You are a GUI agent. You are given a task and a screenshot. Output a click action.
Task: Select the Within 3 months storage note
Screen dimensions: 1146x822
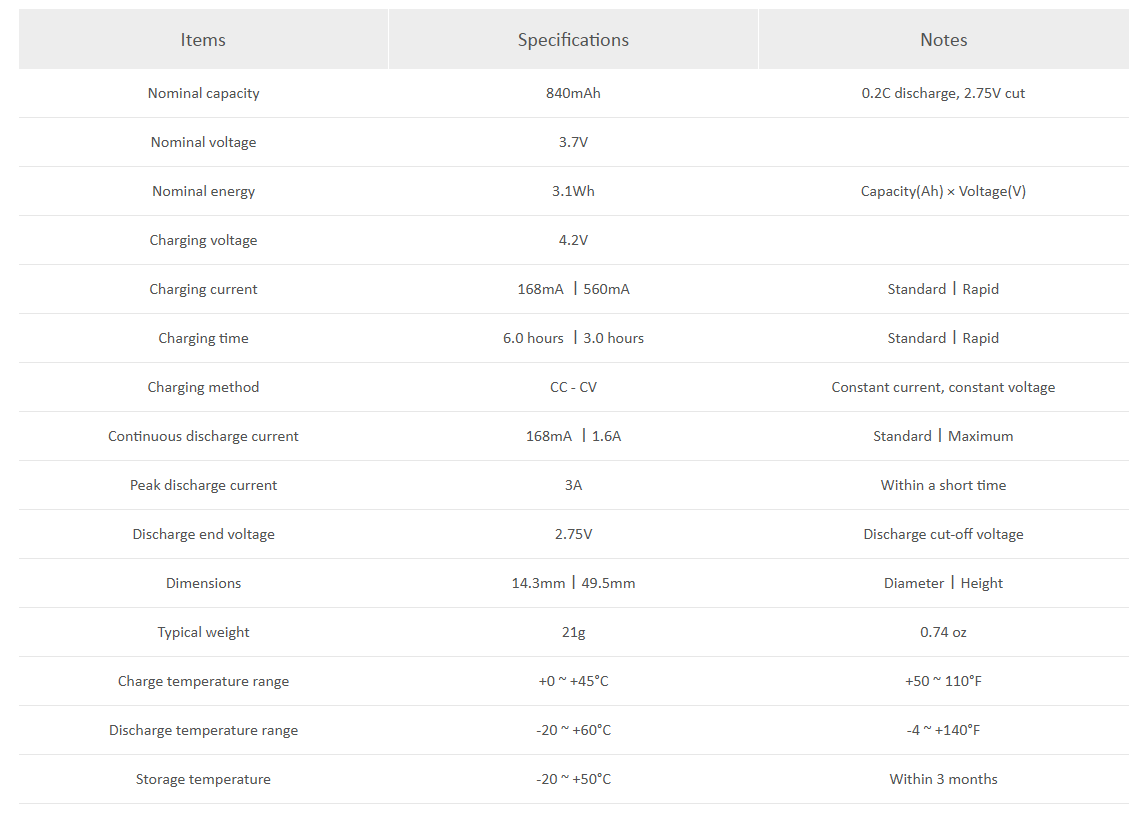943,779
